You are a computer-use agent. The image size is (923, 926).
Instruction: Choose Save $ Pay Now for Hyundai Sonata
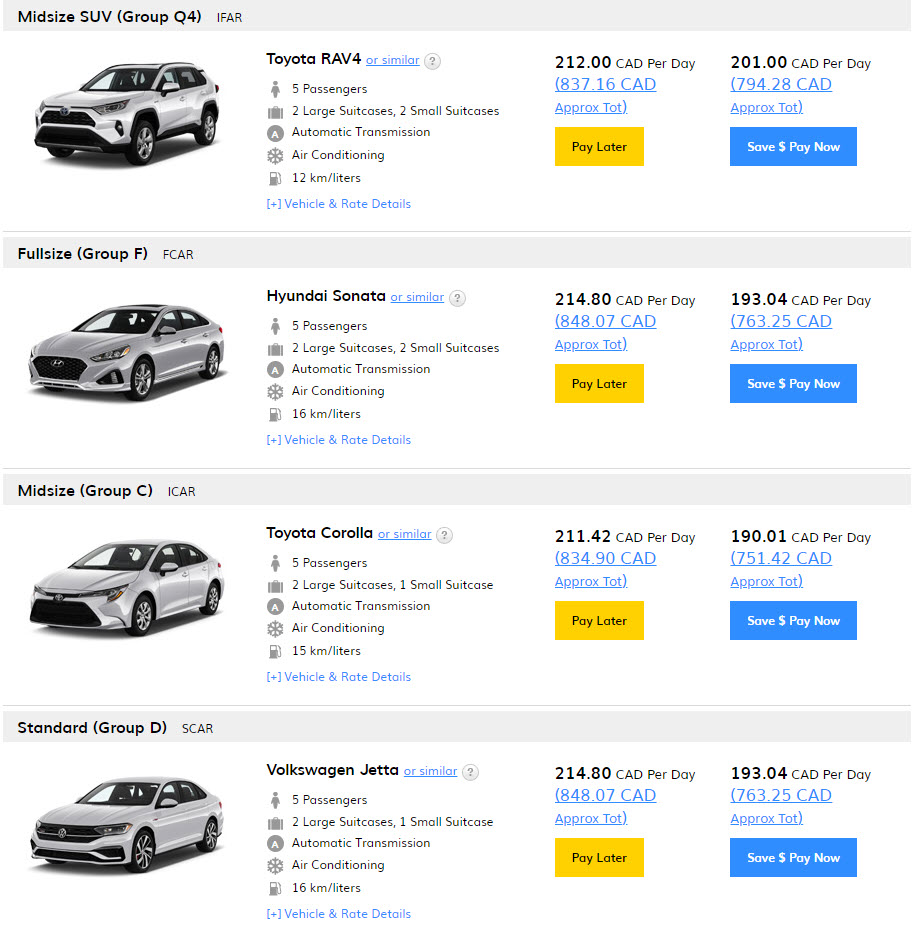[x=793, y=384]
